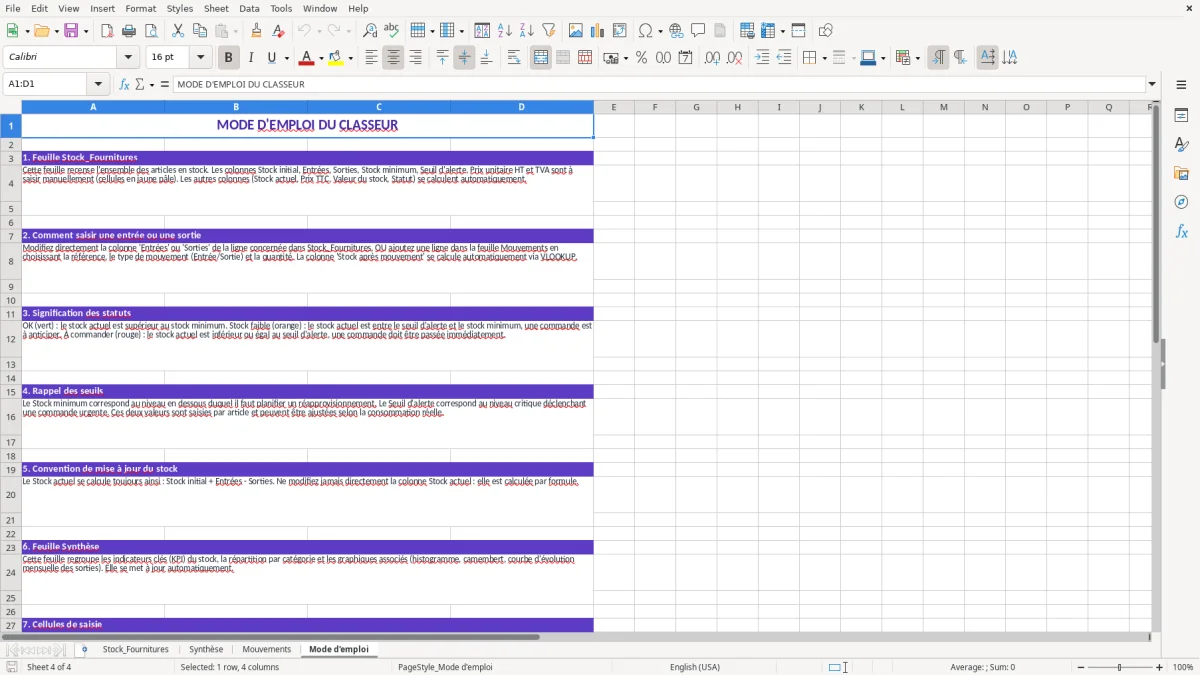
Task: Open Print Preview toggle
Action: pyautogui.click(x=150, y=31)
